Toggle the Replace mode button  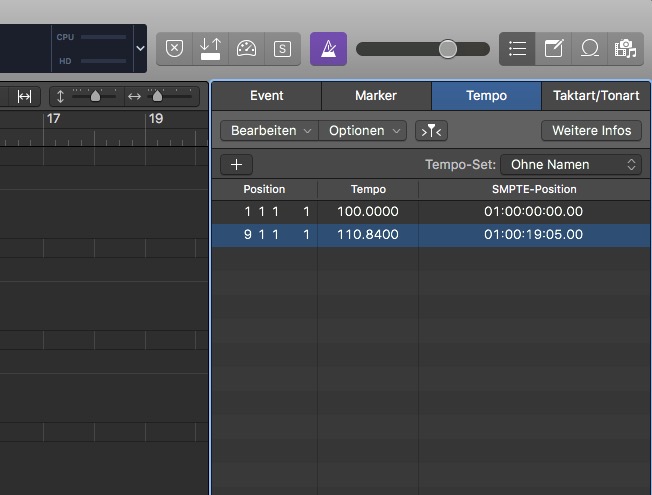click(x=175, y=49)
